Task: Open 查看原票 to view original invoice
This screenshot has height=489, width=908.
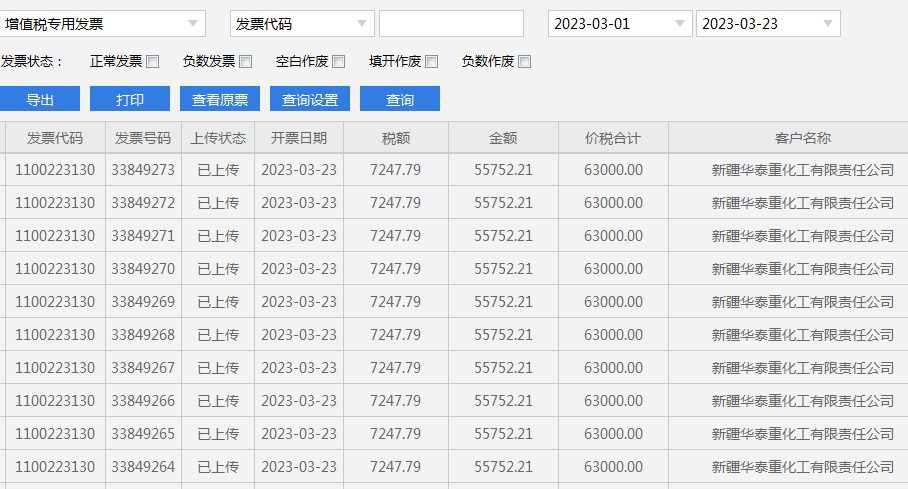Action: tap(220, 99)
